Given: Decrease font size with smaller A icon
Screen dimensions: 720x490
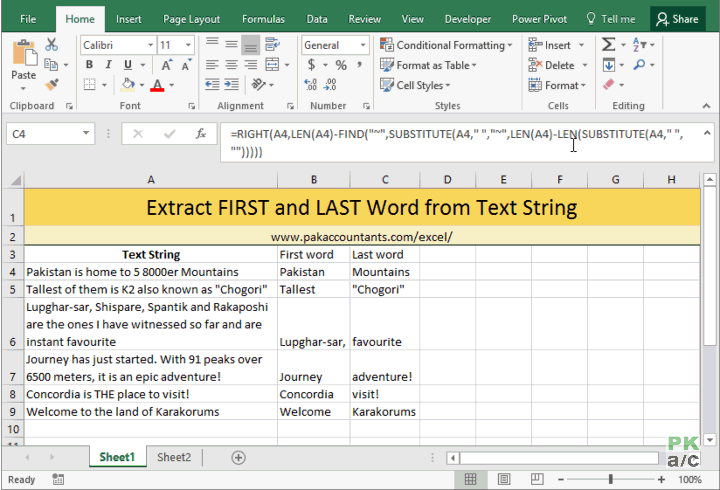Looking at the screenshot, I should pos(186,65).
